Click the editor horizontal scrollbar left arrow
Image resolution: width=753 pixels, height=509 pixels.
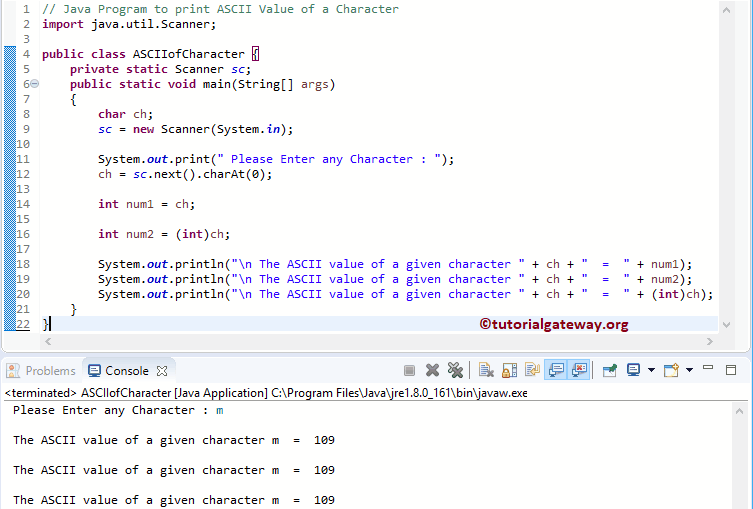click(x=48, y=341)
